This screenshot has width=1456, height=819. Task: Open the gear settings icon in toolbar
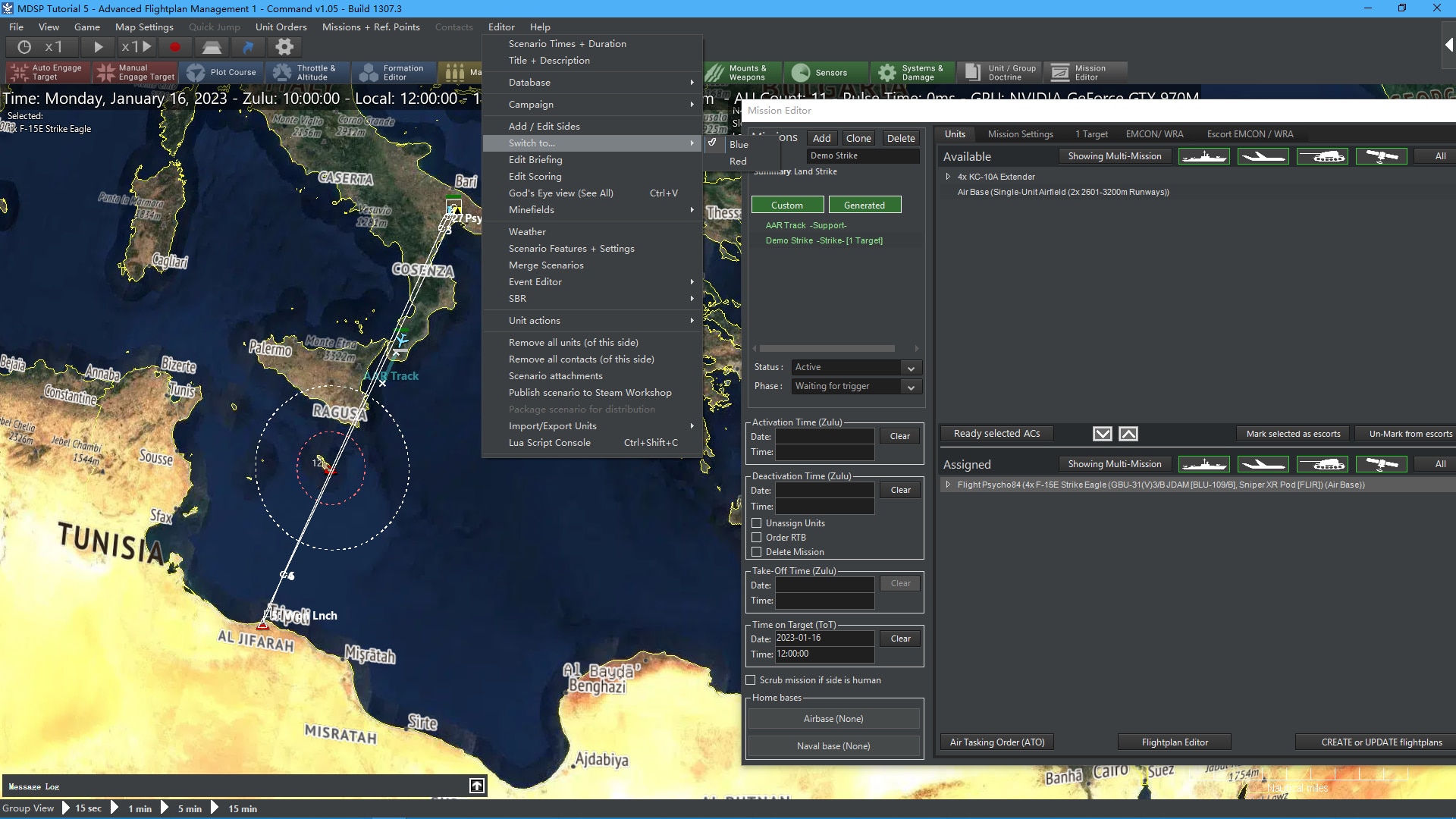(x=284, y=47)
